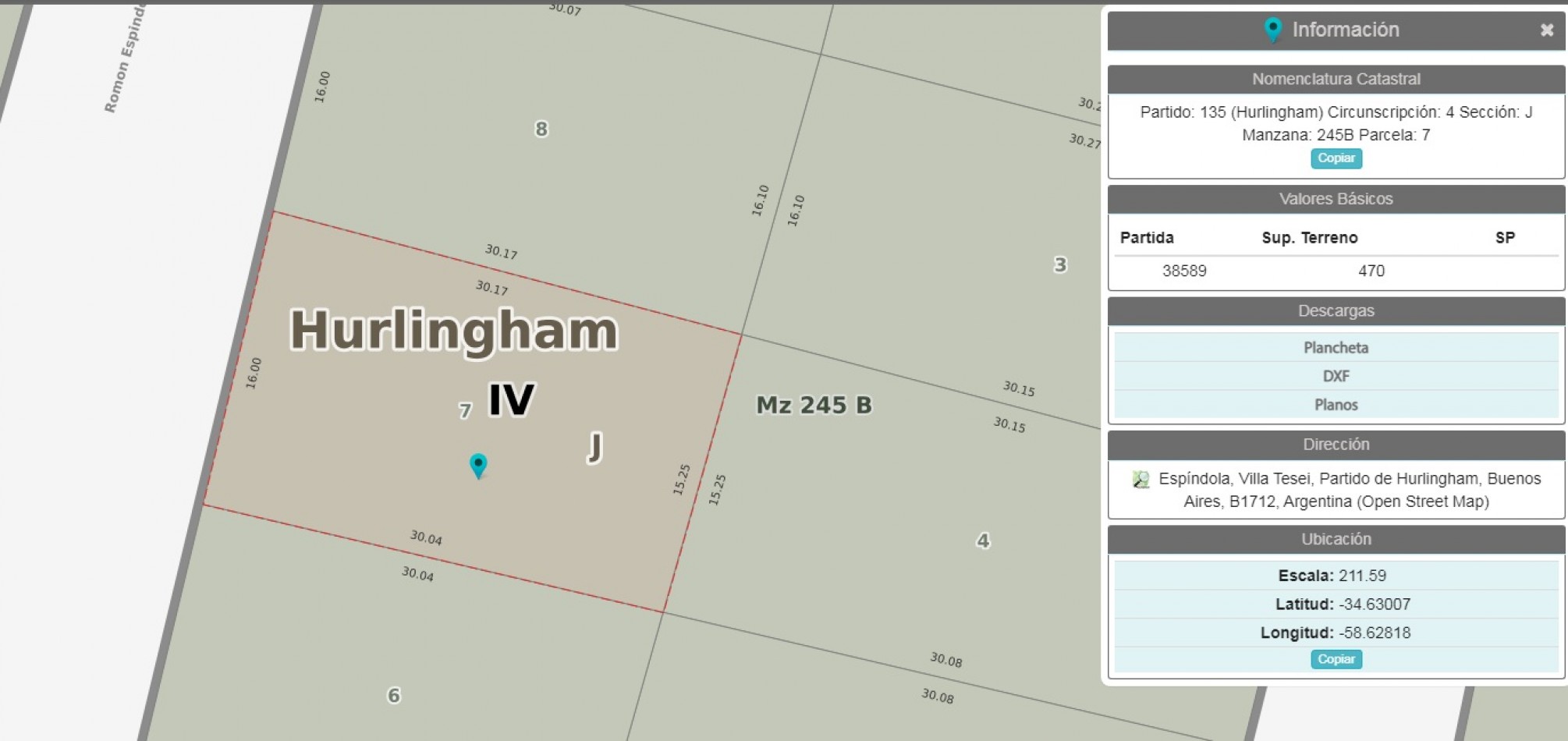Open the Planos download
1568x741 pixels.
(x=1336, y=405)
